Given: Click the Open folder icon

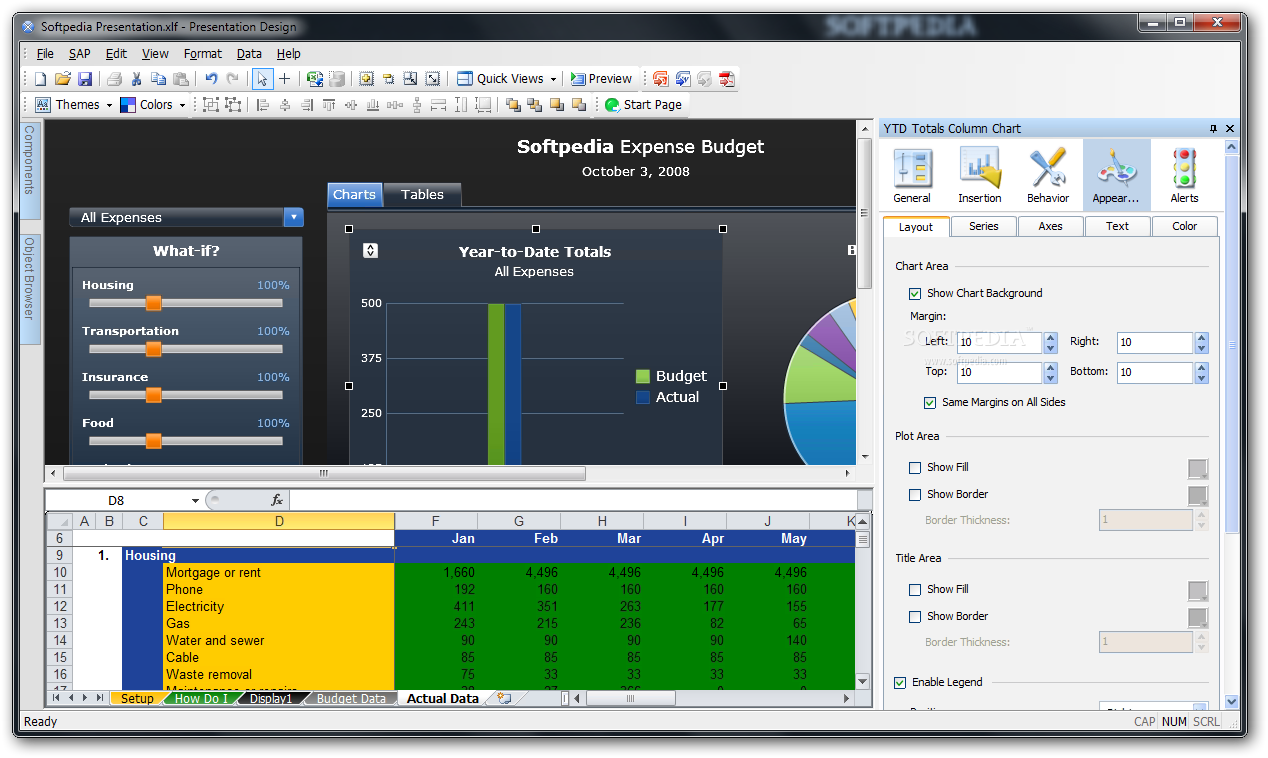Looking at the screenshot, I should (63, 79).
